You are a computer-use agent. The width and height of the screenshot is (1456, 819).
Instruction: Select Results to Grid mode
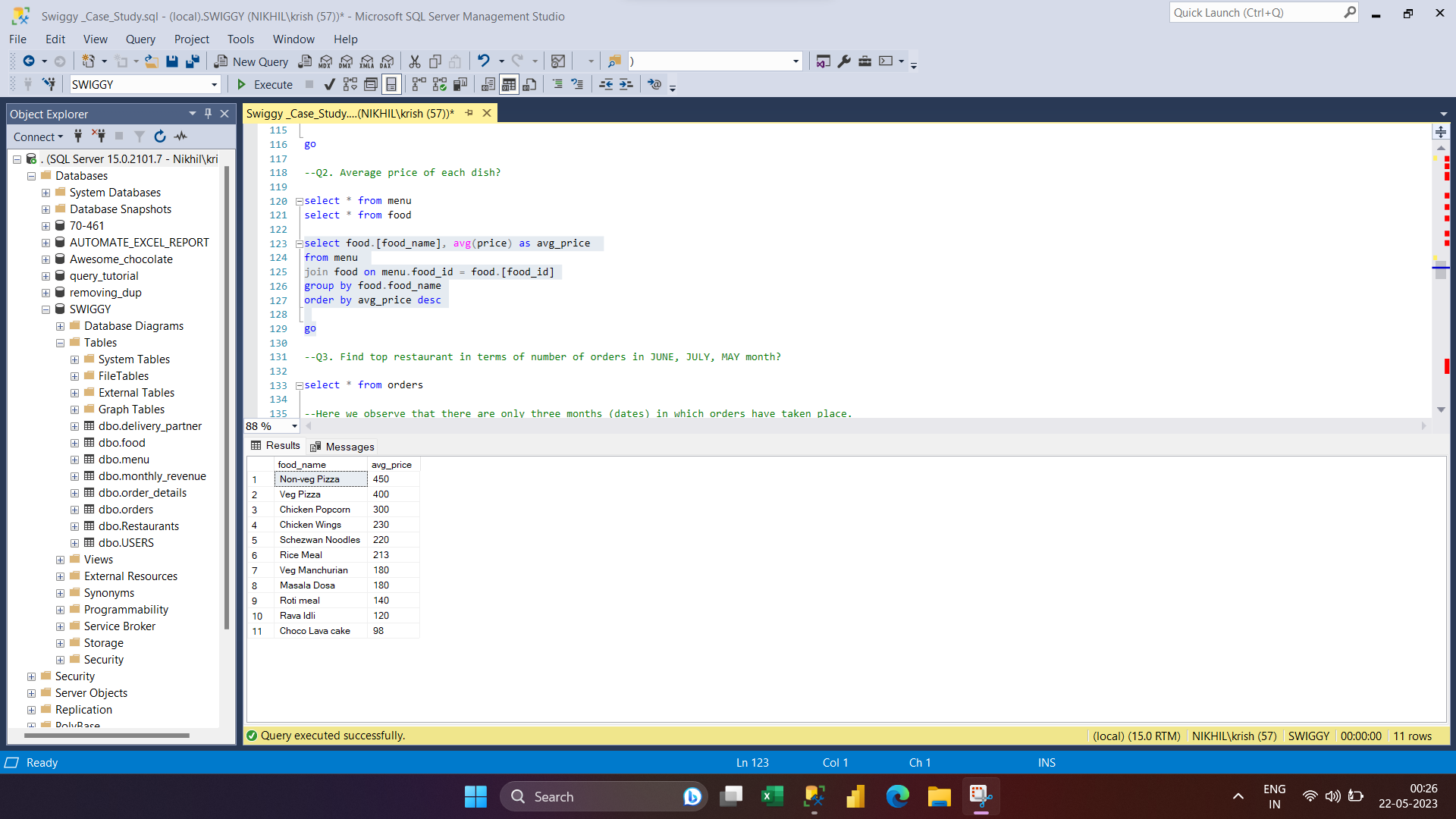click(509, 84)
